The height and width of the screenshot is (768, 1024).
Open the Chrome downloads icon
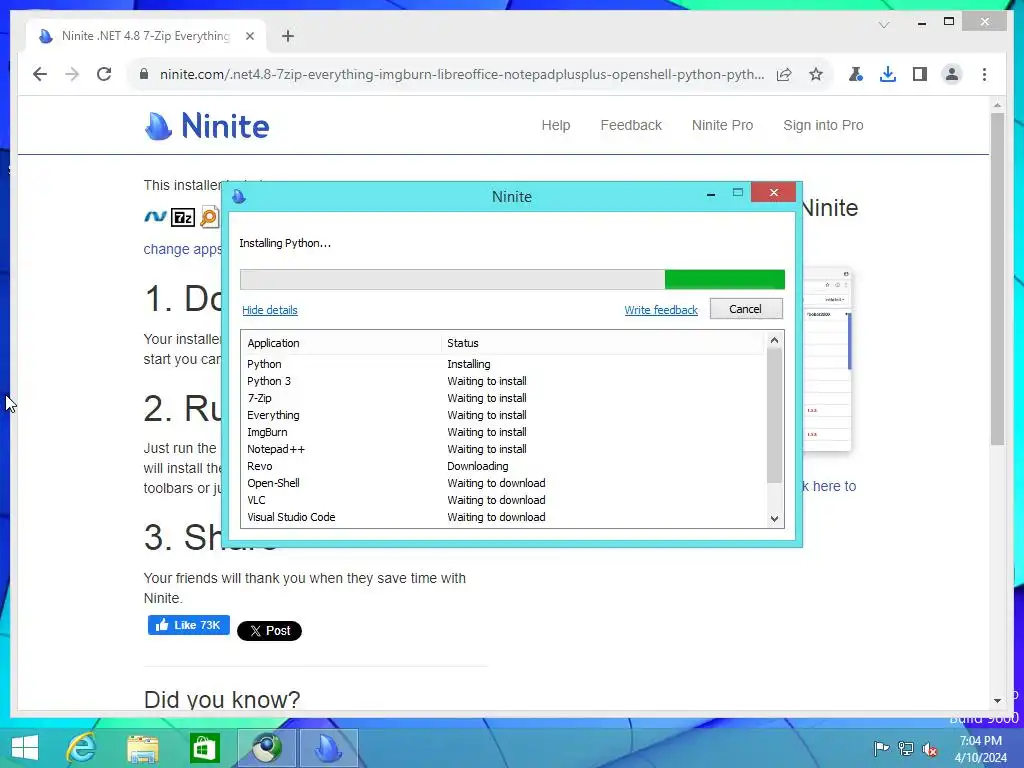pyautogui.click(x=888, y=74)
